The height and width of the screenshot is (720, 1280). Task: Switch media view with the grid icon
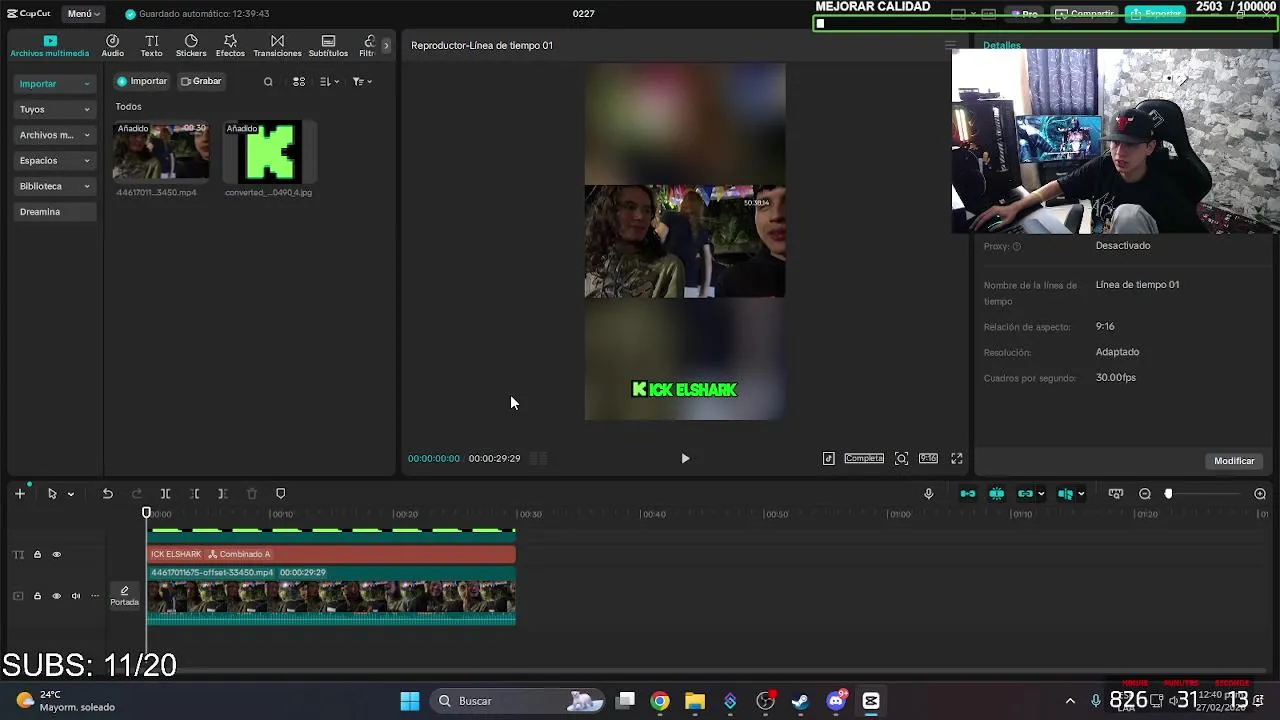tap(298, 82)
